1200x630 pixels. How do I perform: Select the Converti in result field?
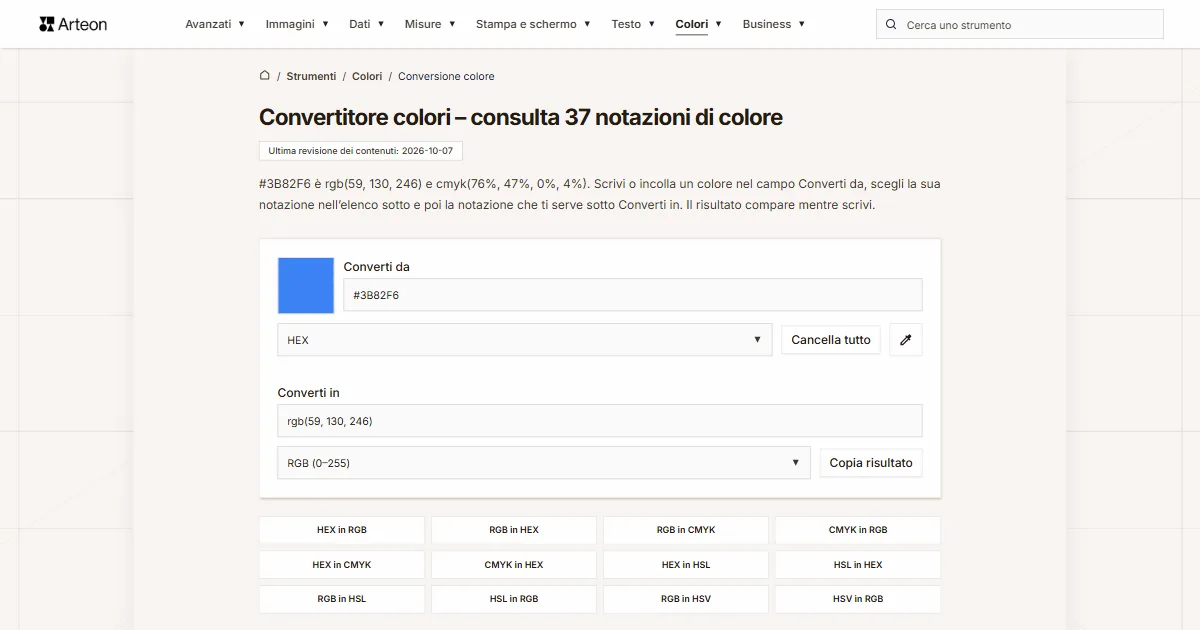(x=600, y=421)
